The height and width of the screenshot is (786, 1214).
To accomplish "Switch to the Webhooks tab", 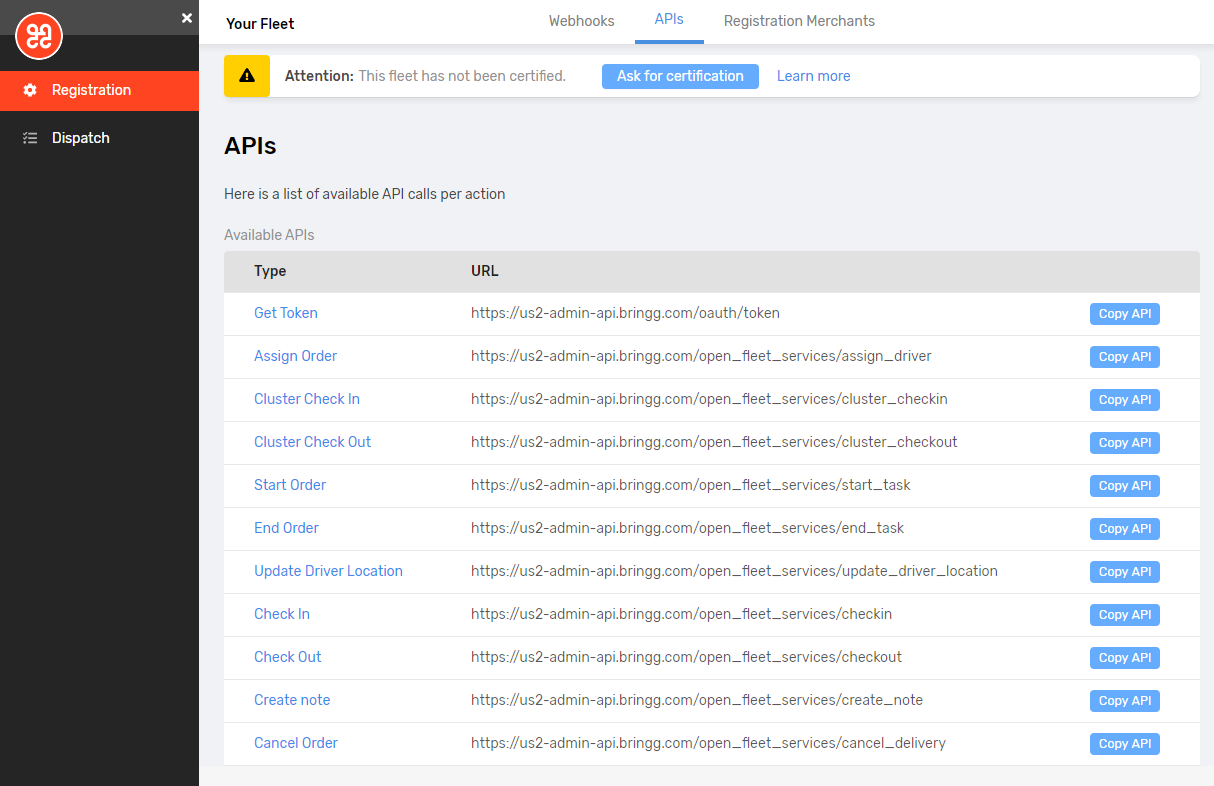I will tap(582, 20).
